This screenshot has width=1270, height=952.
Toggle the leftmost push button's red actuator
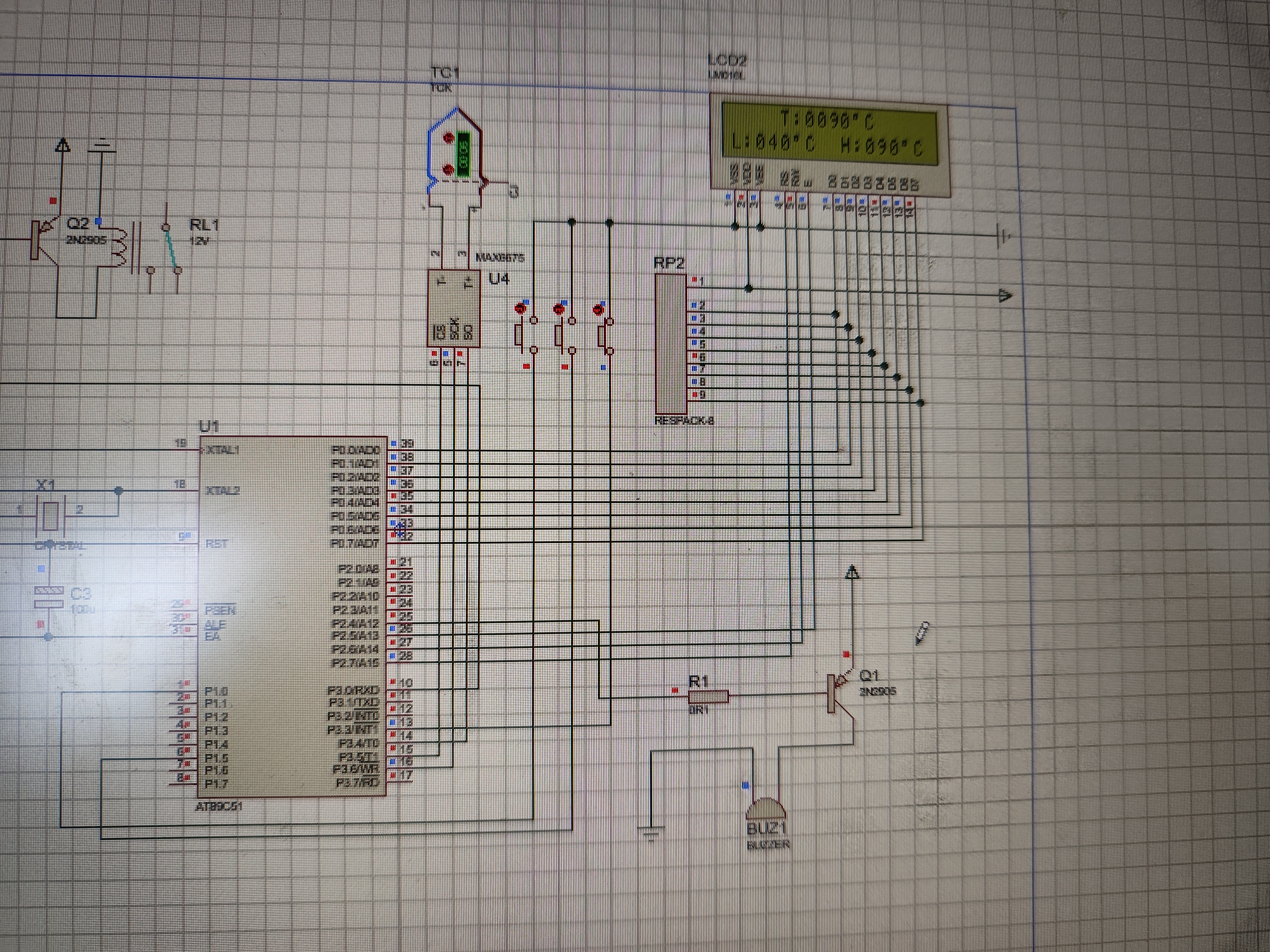(x=521, y=309)
